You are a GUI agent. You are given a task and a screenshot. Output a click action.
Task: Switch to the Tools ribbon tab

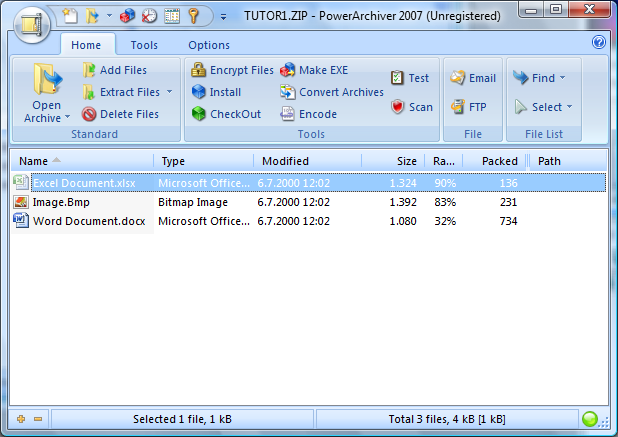(x=144, y=45)
